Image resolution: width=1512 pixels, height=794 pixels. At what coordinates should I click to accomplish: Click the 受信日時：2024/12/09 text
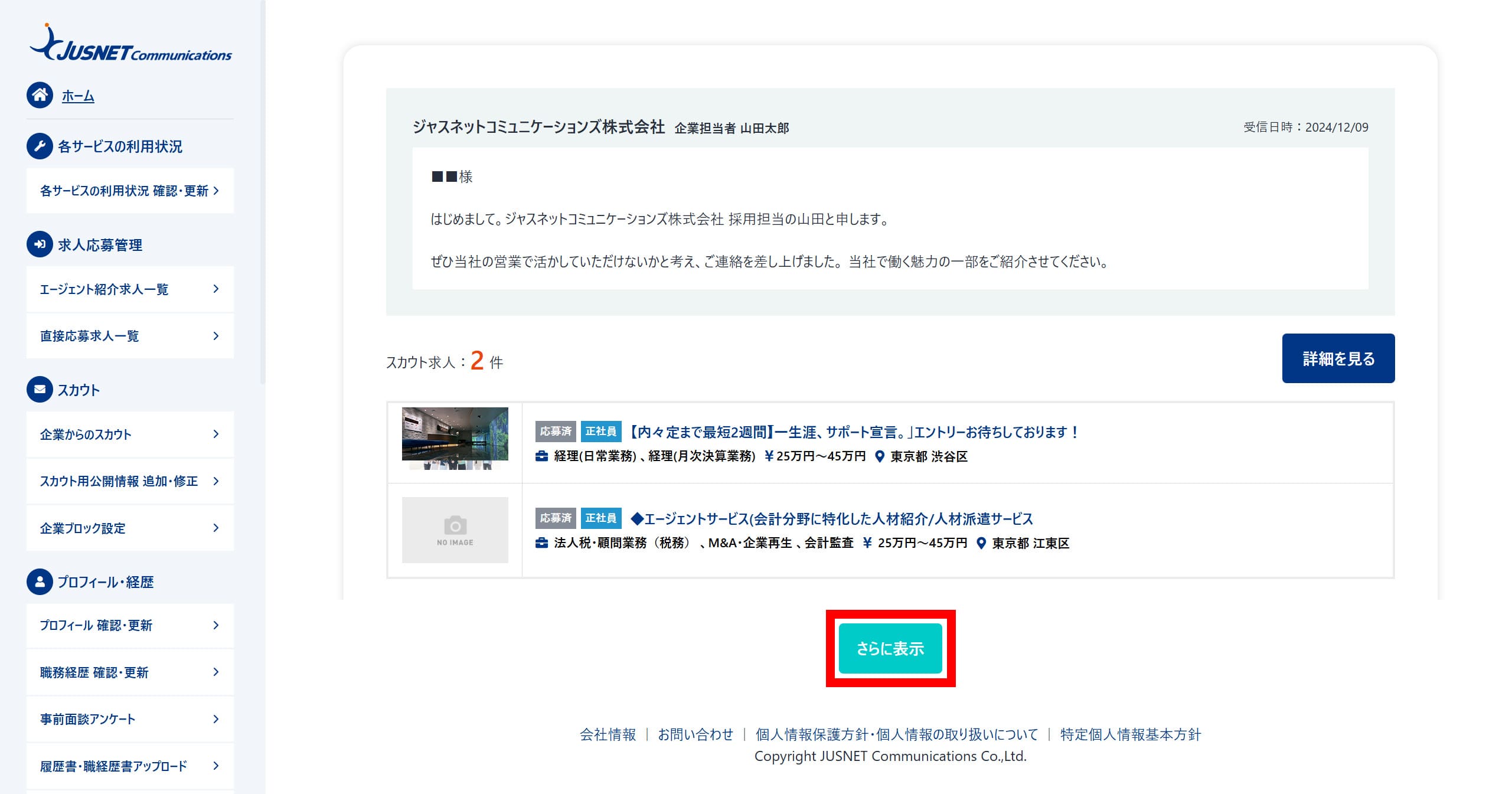[x=1306, y=127]
